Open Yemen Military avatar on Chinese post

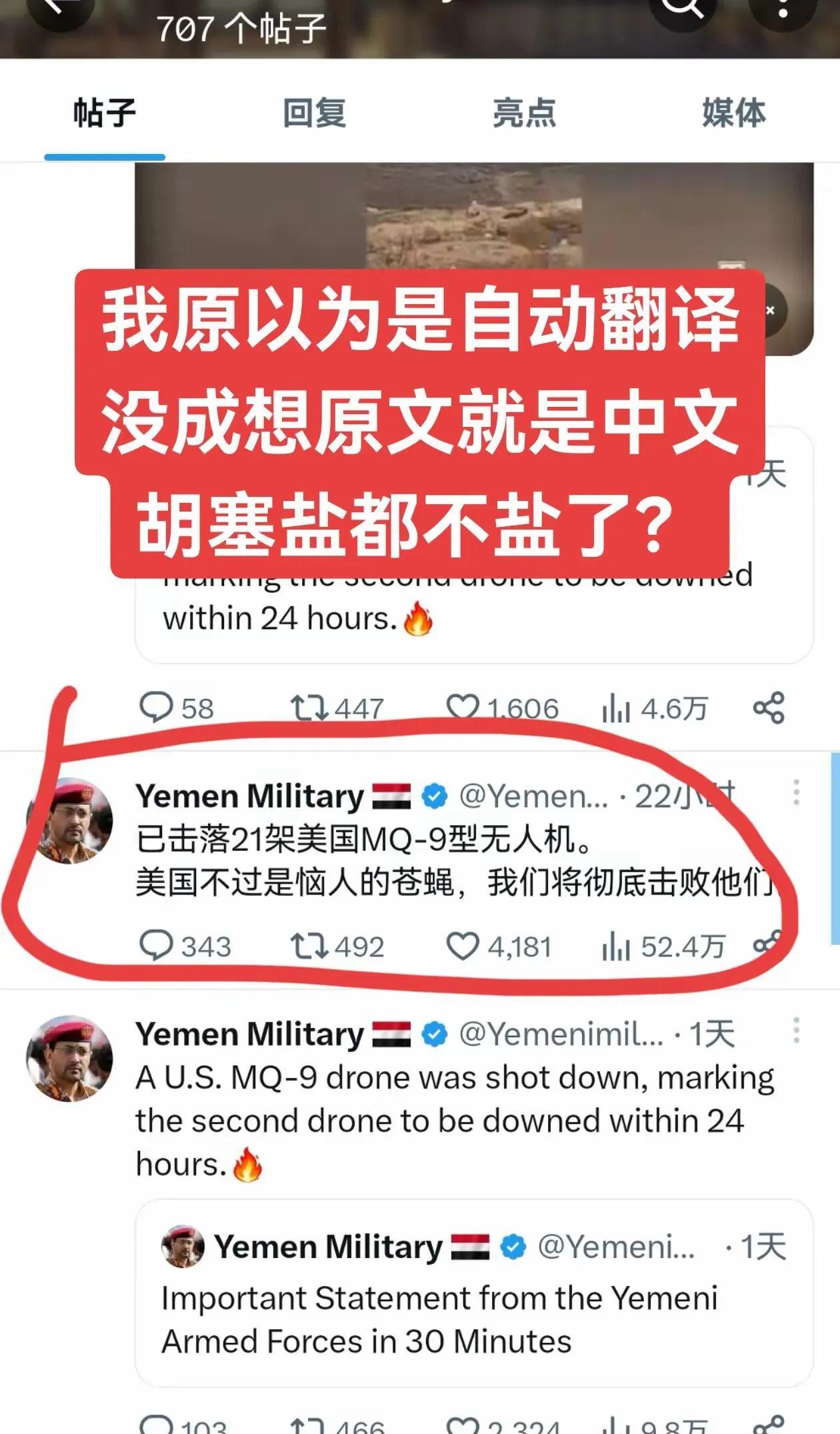point(69,820)
